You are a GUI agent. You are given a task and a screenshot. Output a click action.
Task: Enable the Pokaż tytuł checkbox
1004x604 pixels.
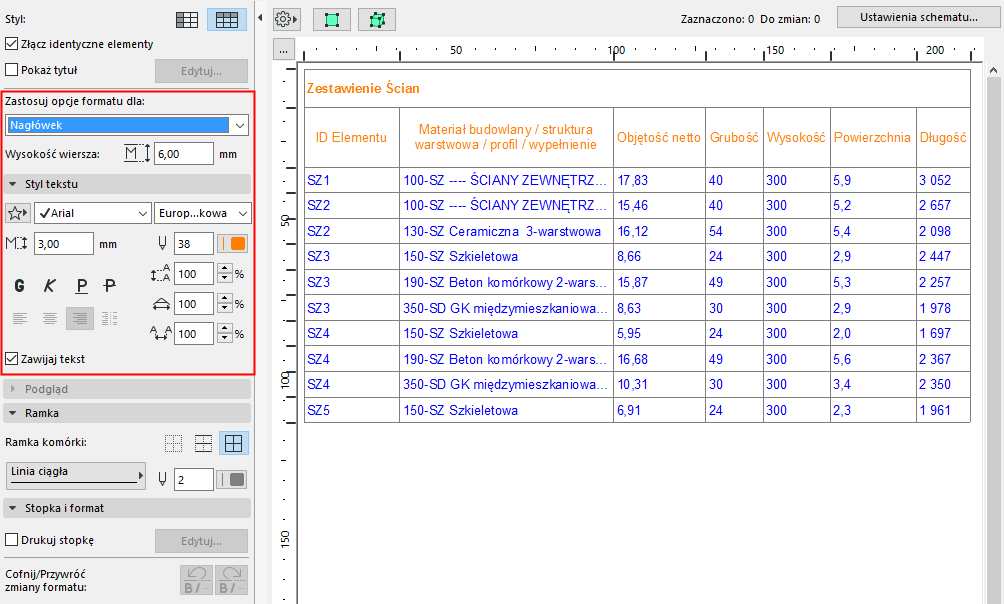click(x=12, y=70)
